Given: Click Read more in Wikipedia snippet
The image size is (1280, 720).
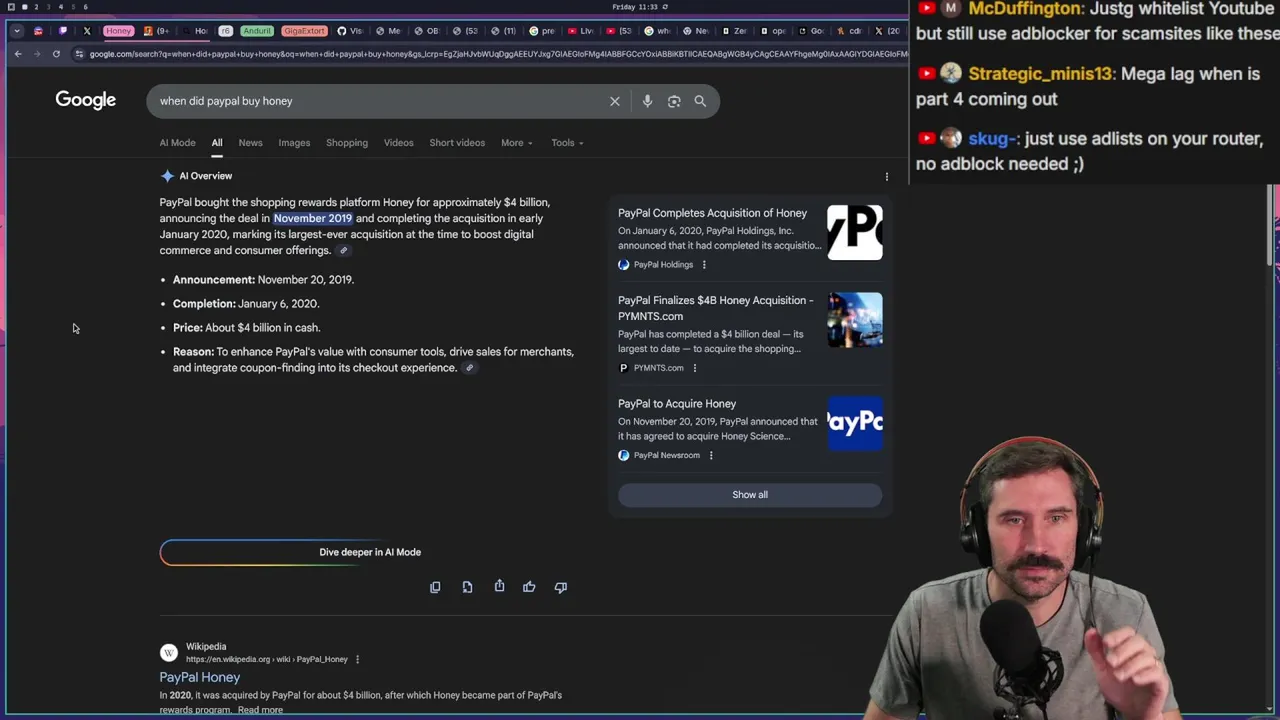Looking at the screenshot, I should coord(260,710).
